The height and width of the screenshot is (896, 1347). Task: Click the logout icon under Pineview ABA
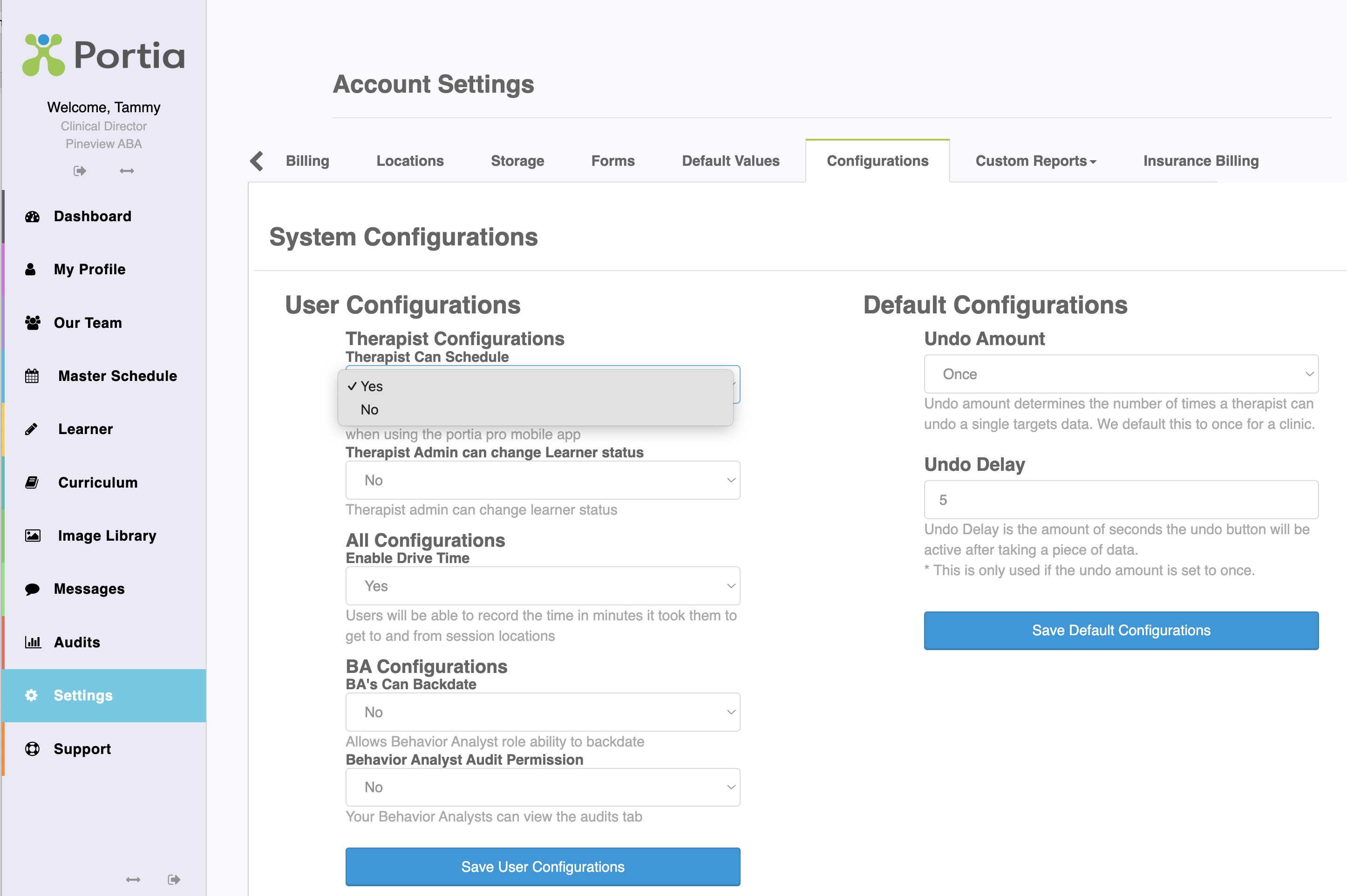click(x=80, y=171)
